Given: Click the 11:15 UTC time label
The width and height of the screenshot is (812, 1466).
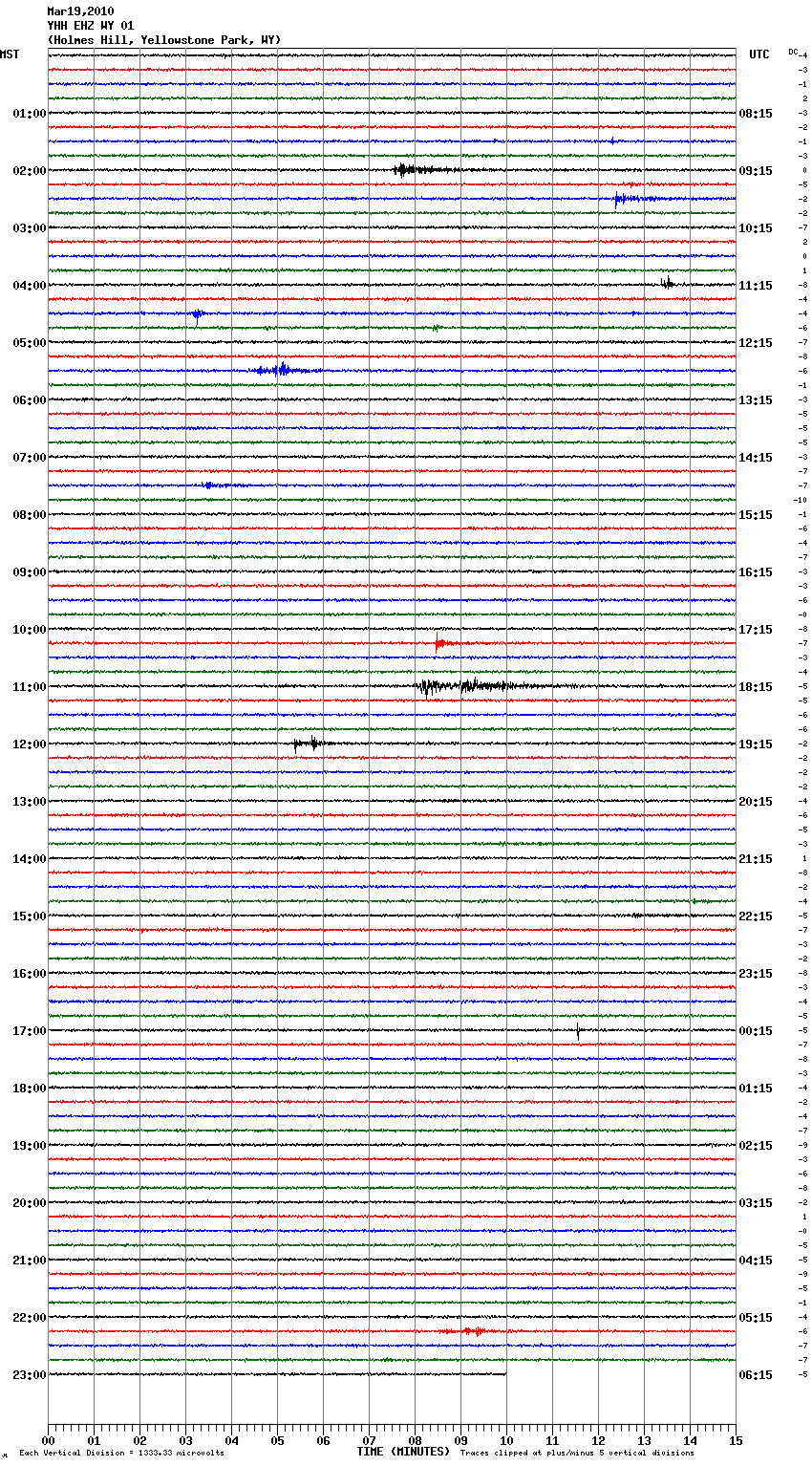Looking at the screenshot, I should (x=756, y=286).
